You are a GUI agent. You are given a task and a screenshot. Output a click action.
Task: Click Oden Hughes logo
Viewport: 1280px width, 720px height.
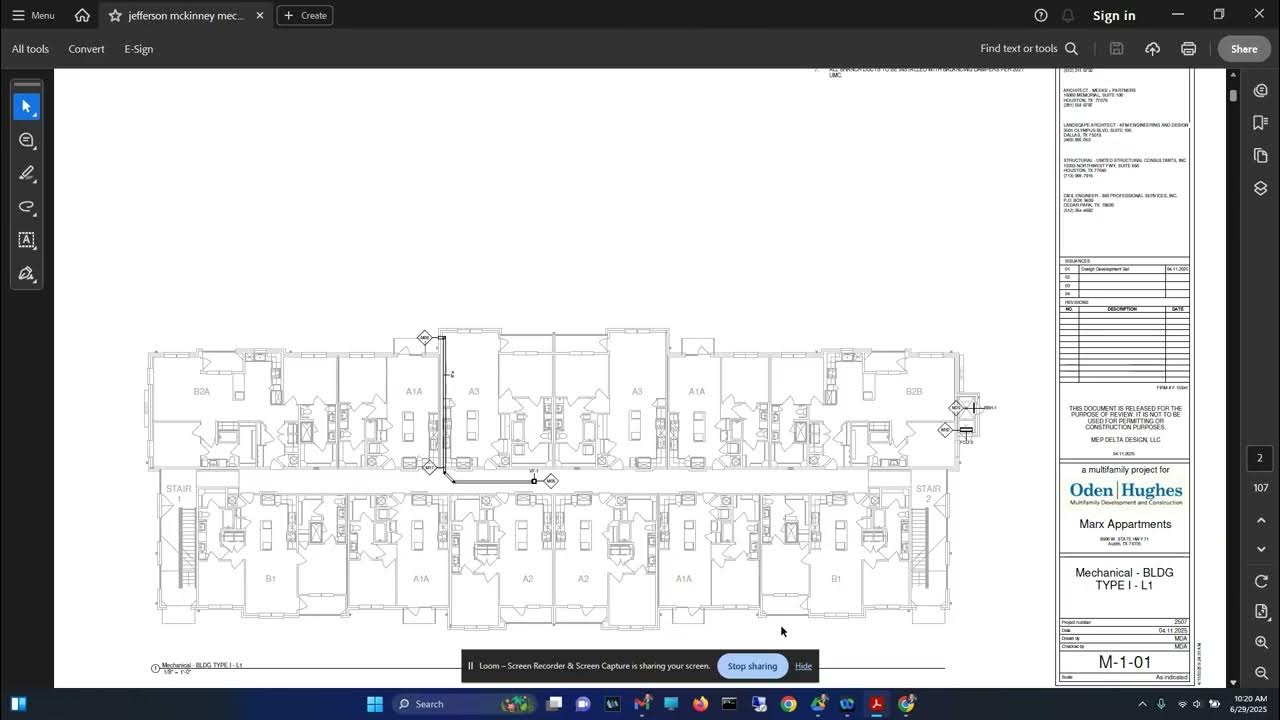pos(1125,492)
